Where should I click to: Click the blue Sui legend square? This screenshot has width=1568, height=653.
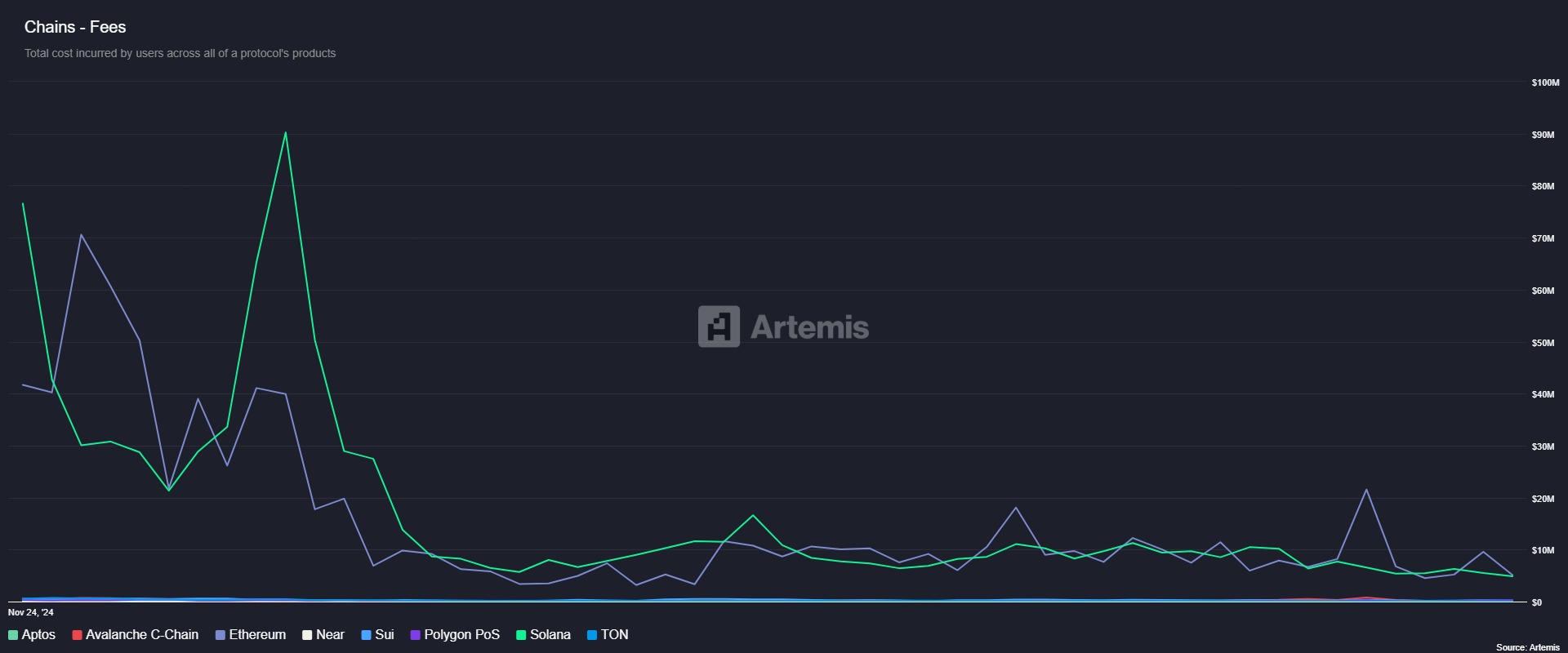point(366,635)
